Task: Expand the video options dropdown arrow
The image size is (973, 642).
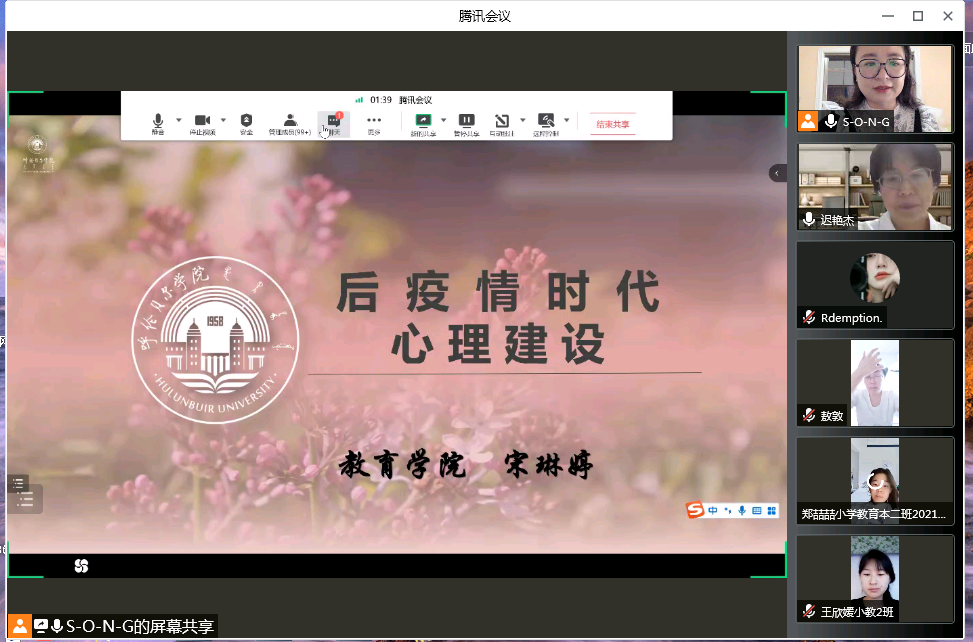Action: pyautogui.click(x=223, y=120)
